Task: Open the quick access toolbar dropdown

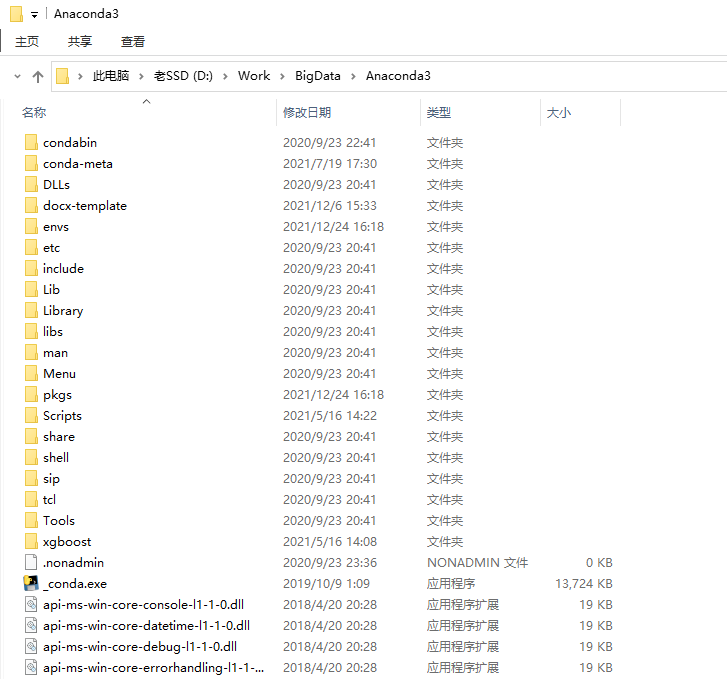Action: 34,15
